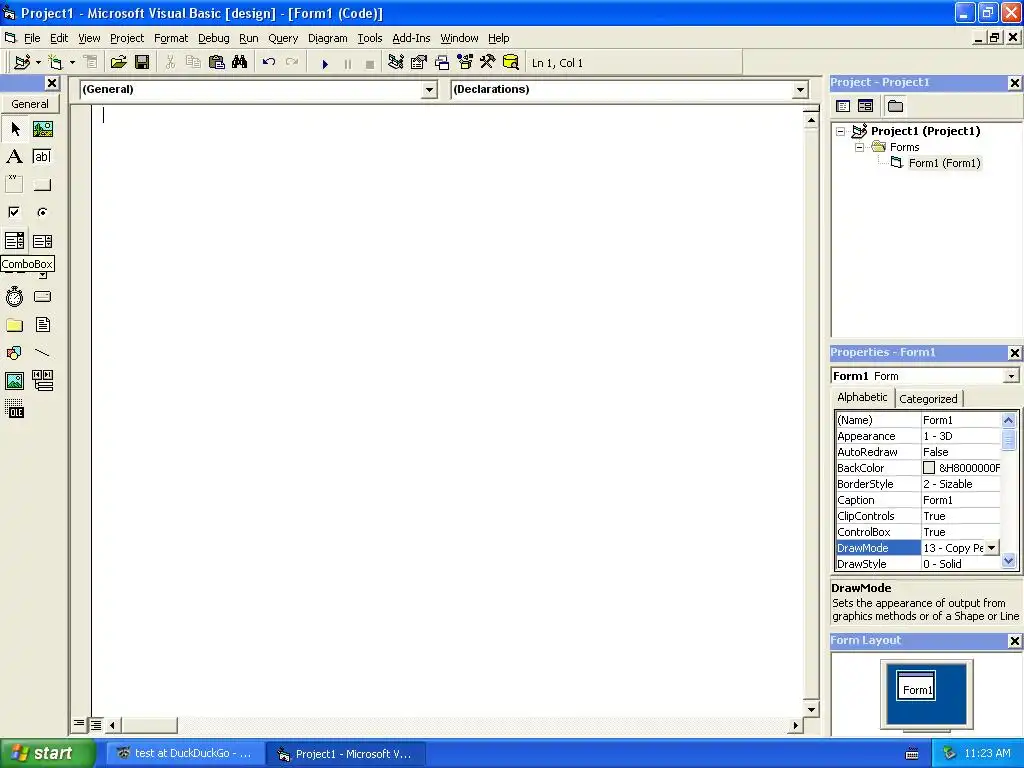The width and height of the screenshot is (1024, 768).
Task: Select the Frame control in the toolbox
Action: [x=14, y=184]
